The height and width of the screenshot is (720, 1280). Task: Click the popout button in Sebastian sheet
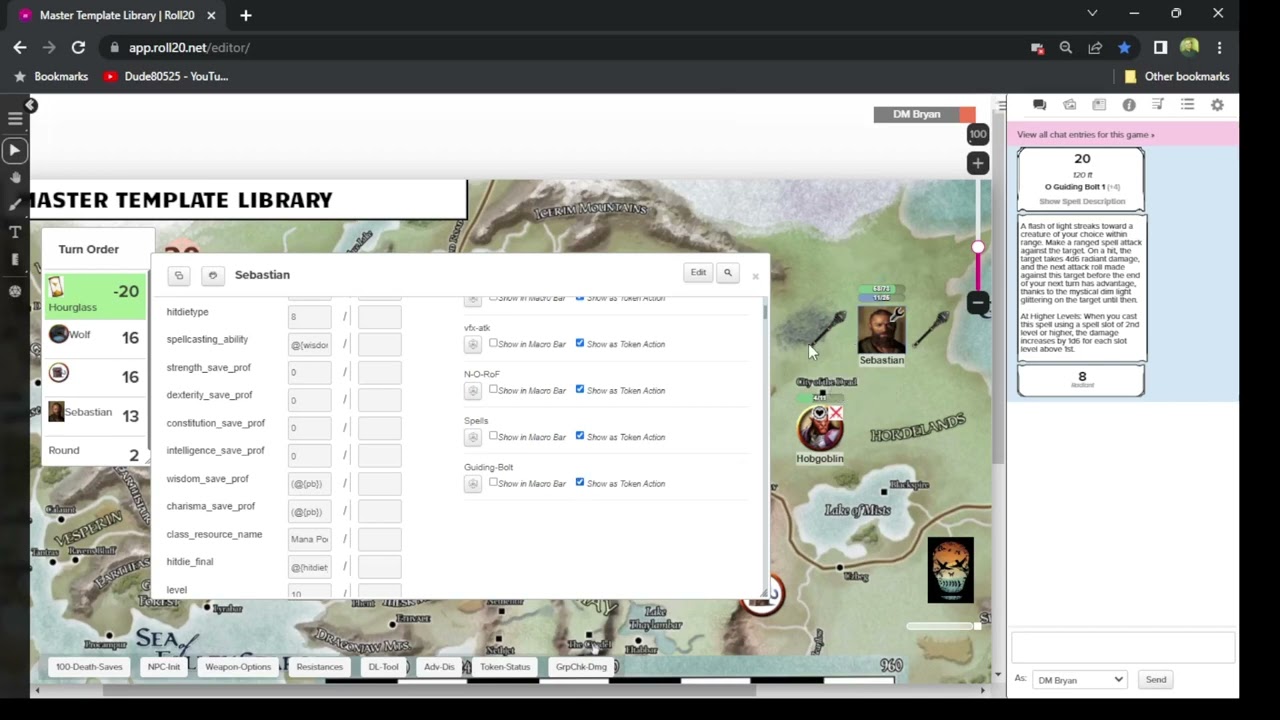(x=179, y=275)
